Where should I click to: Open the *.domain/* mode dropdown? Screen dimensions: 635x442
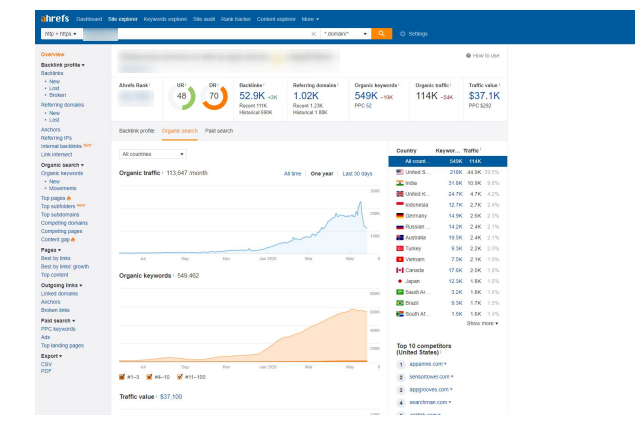[x=346, y=34]
